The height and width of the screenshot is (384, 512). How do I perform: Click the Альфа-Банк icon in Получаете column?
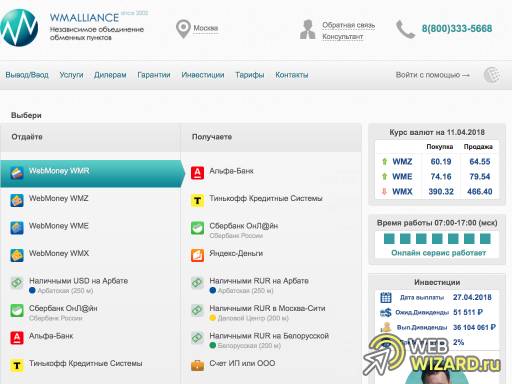[197, 173]
